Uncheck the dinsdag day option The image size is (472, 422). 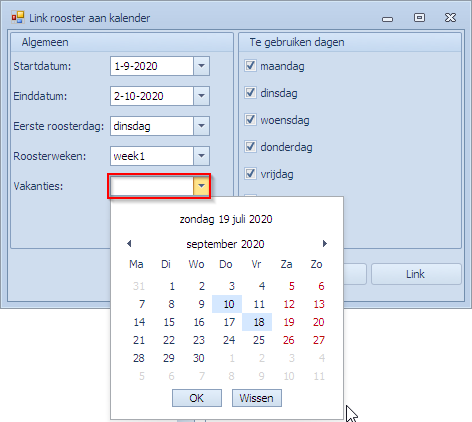[x=250, y=92]
